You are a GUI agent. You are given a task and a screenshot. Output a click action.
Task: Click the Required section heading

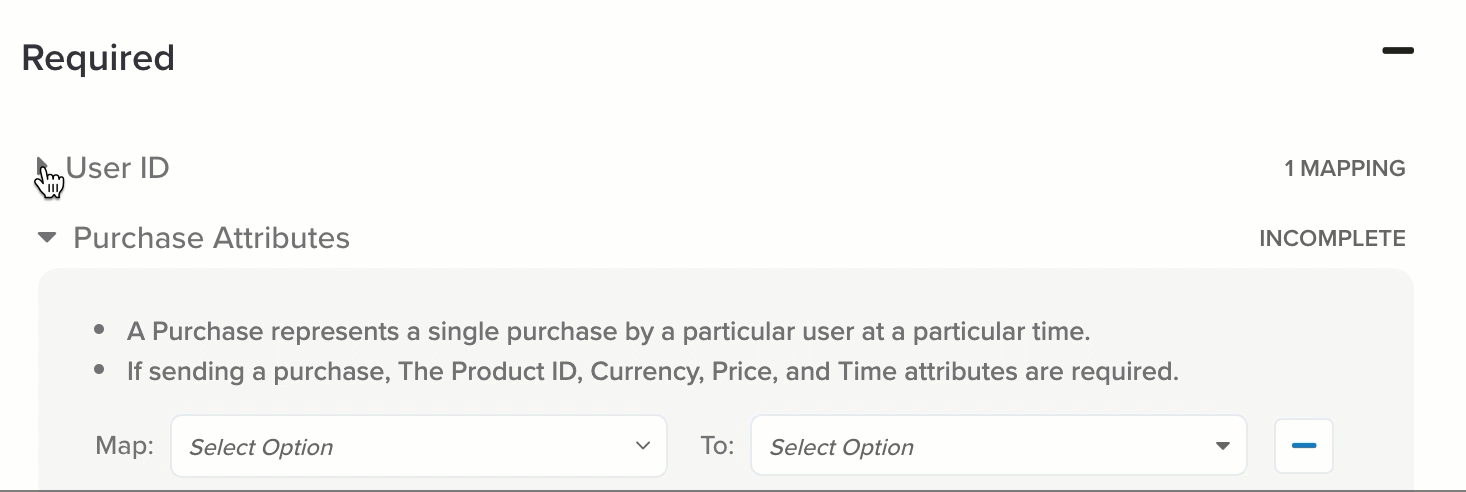pos(98,58)
